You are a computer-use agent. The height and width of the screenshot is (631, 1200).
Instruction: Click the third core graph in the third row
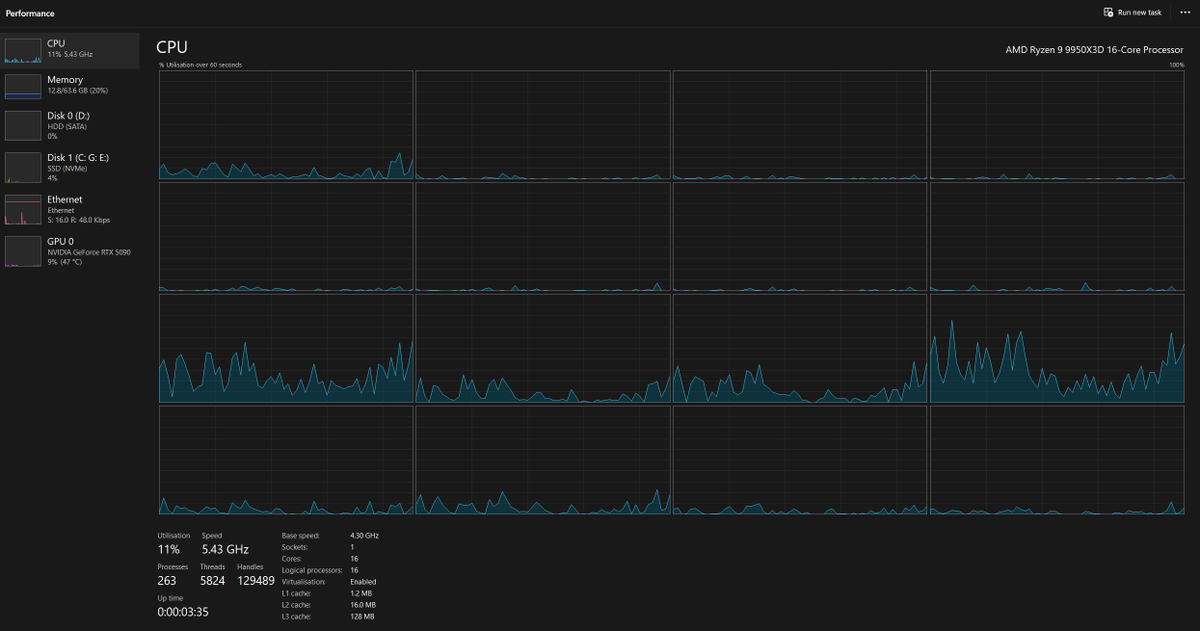(x=800, y=348)
